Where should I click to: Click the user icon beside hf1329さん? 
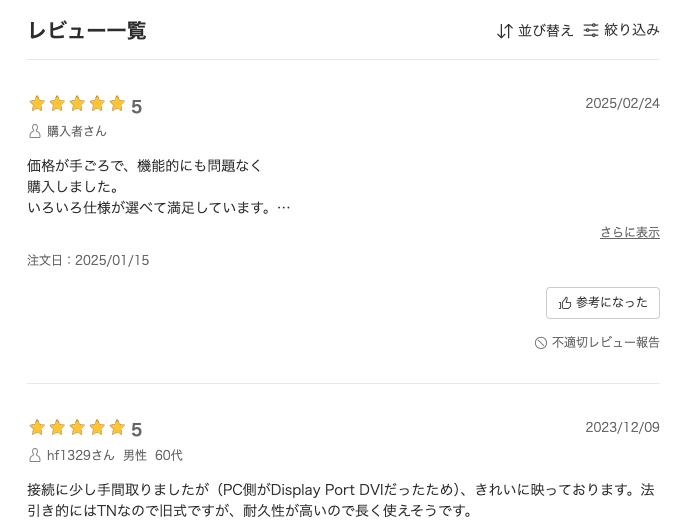[x=35, y=455]
